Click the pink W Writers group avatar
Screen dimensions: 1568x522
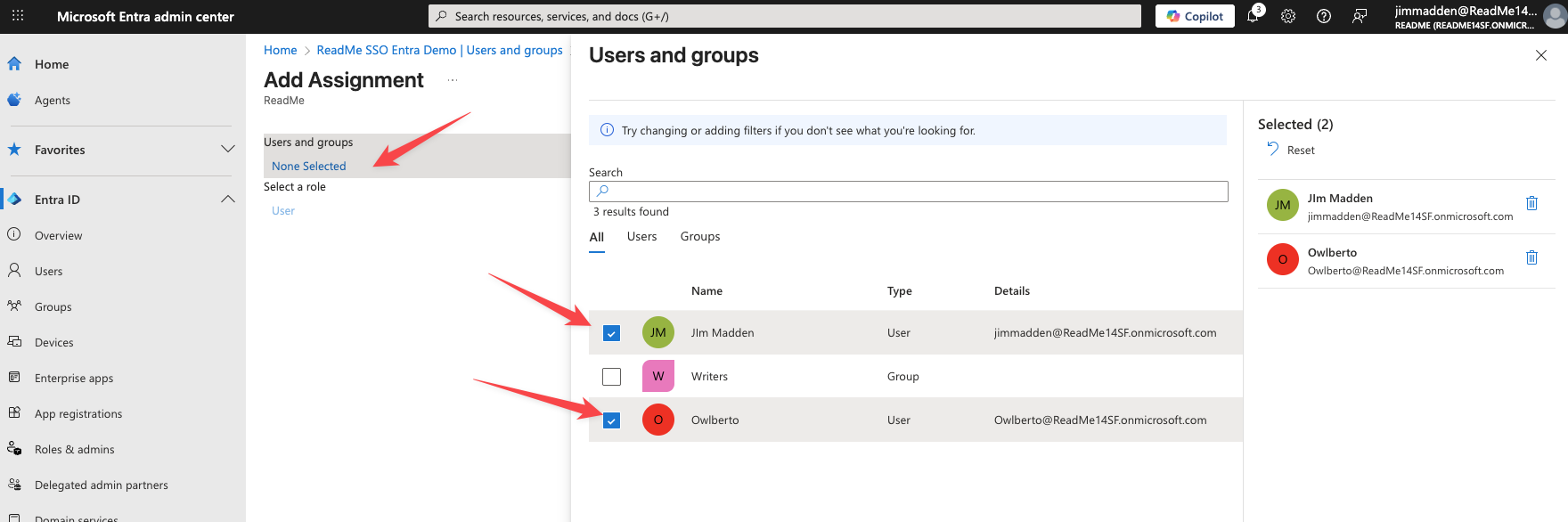[x=658, y=376]
